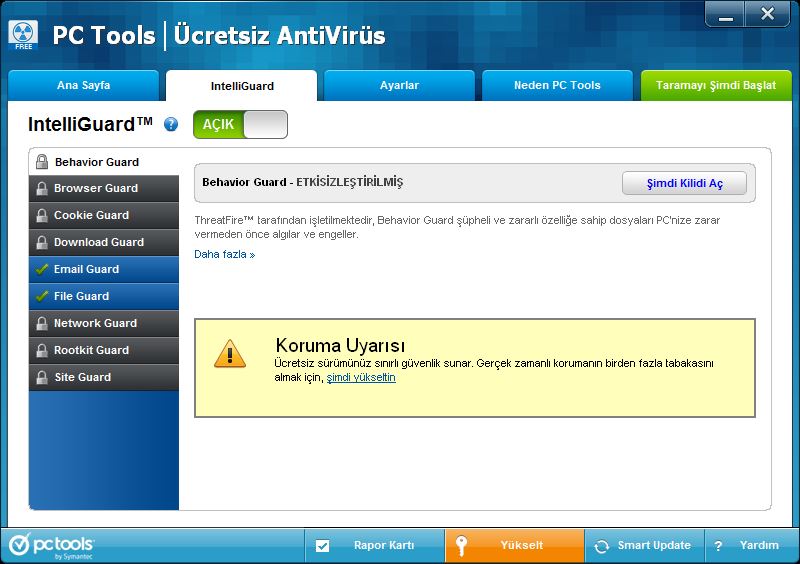
Task: Click the green checkmark beside File Guard
Action: click(x=42, y=296)
